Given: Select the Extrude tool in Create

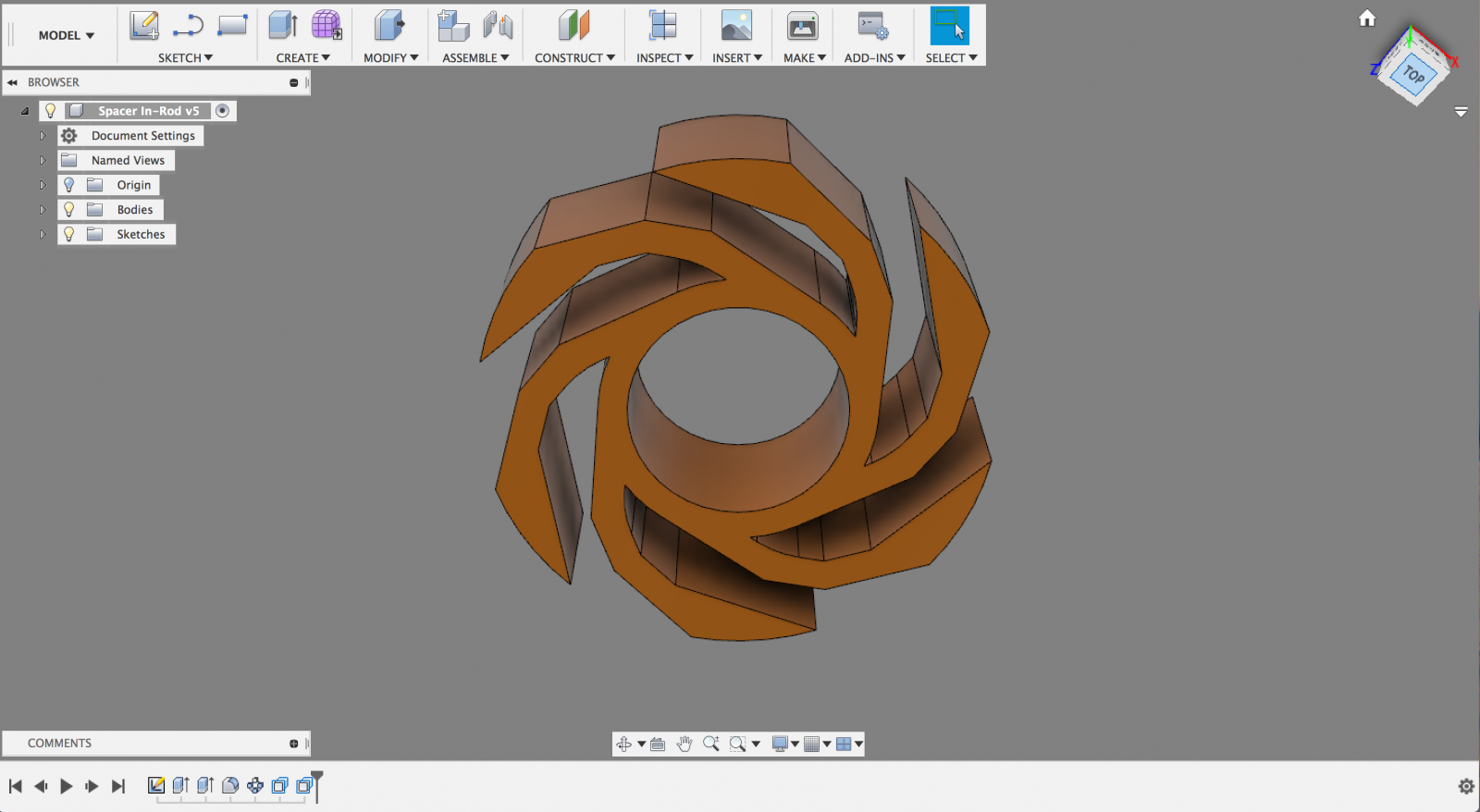Looking at the screenshot, I should [283, 26].
